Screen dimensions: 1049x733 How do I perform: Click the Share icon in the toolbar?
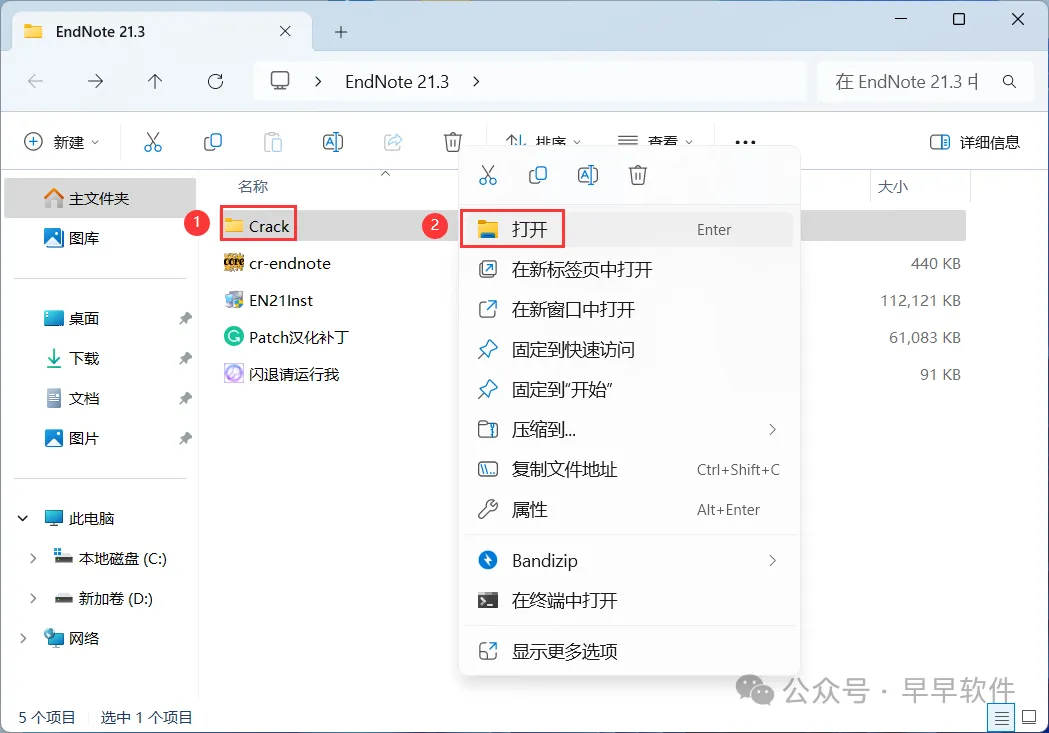coord(393,142)
